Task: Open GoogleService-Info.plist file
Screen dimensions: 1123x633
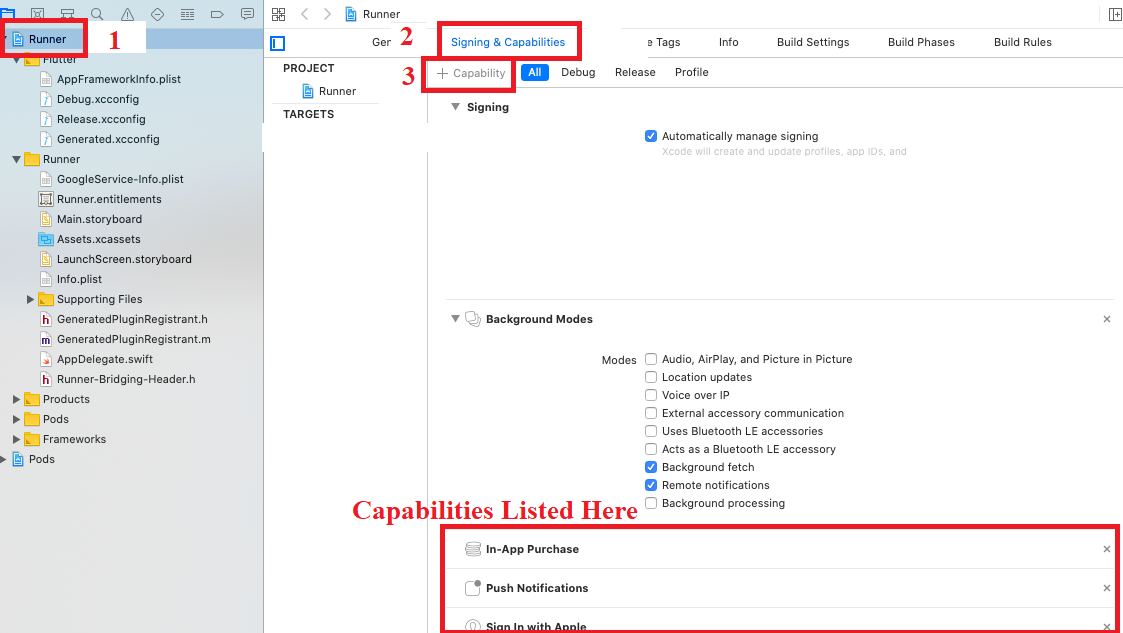Action: 111,179
